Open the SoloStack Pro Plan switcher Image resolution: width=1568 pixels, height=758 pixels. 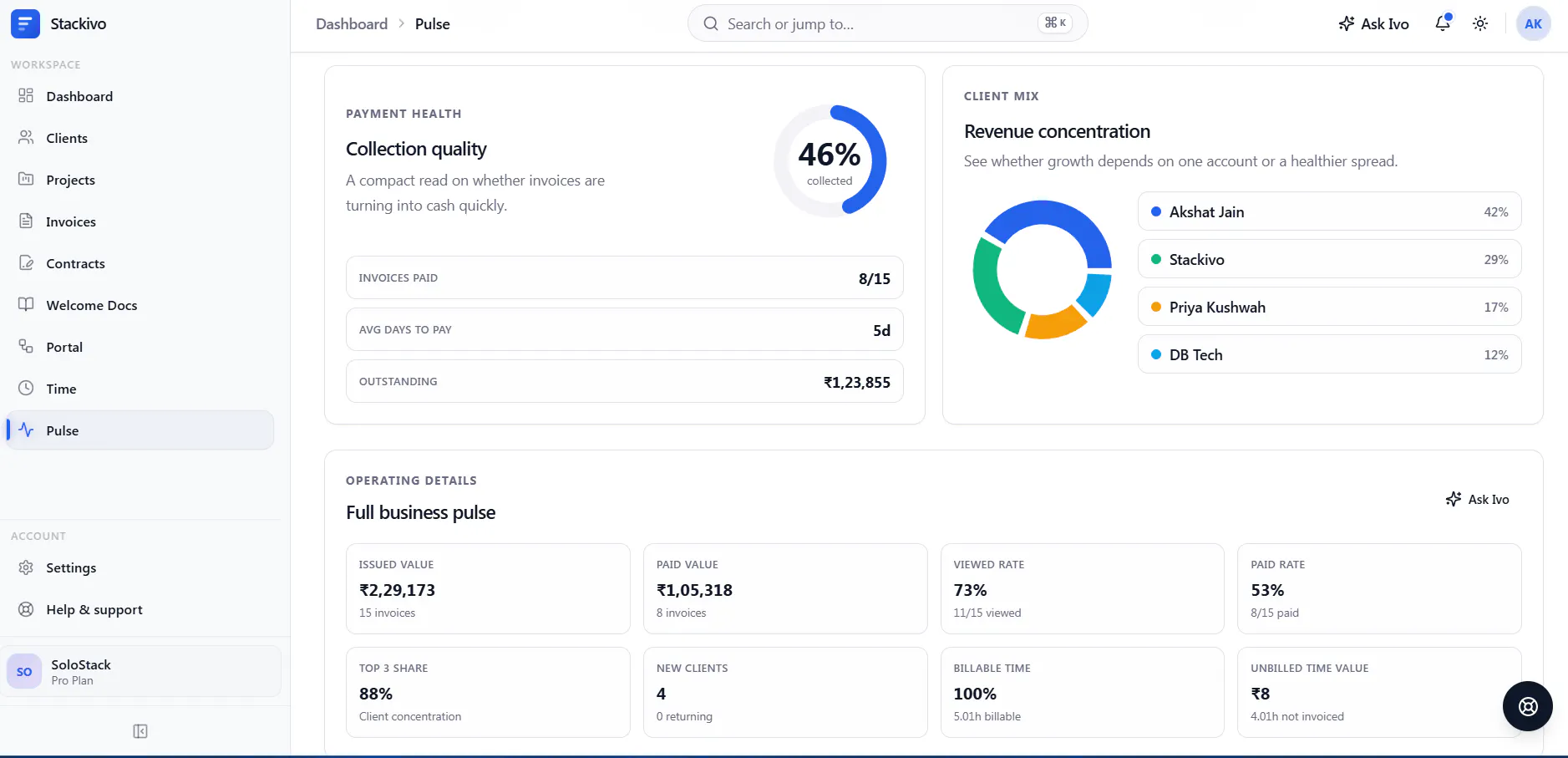[x=140, y=671]
